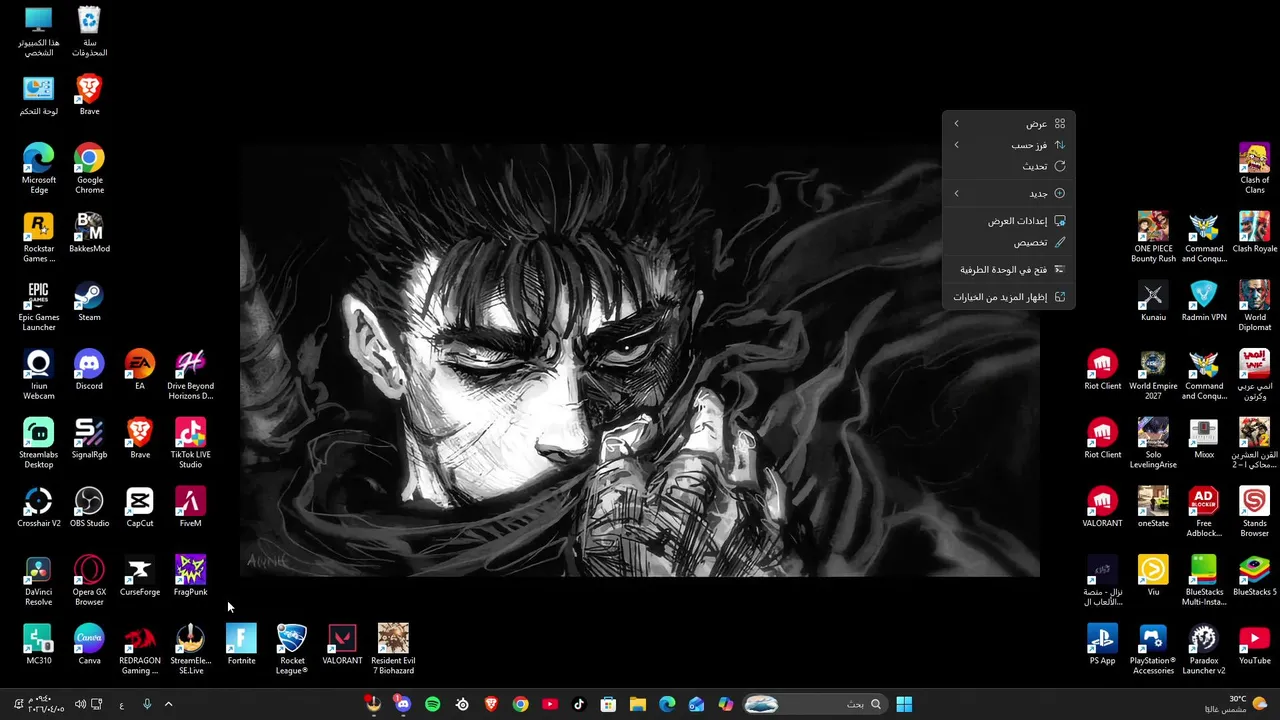The image size is (1280, 720).
Task: Open the MC310 desktop shortcut
Action: click(38, 645)
